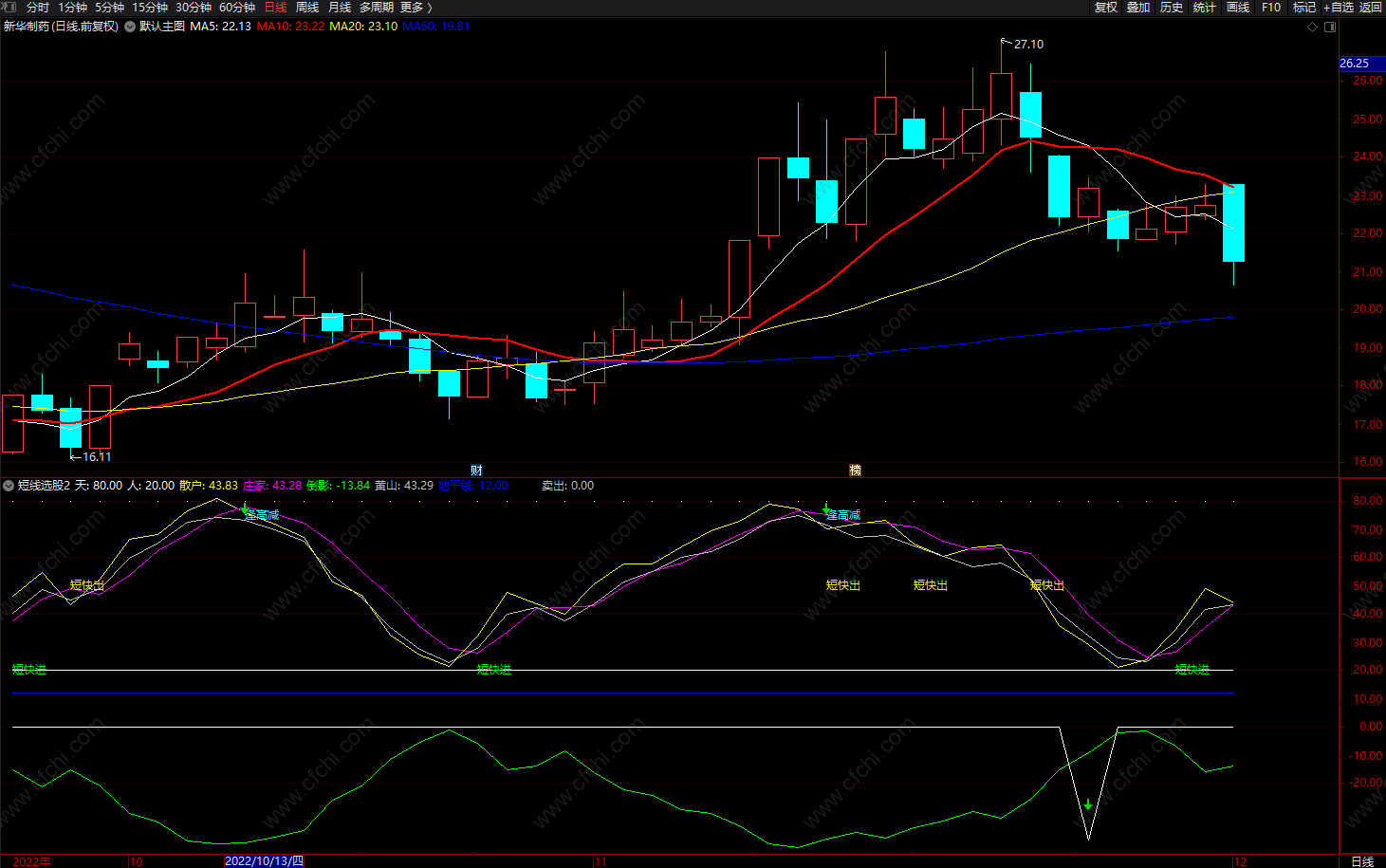Click the 2022年 label on the time axis
Screen dimensions: 1386x868
[x=31, y=861]
